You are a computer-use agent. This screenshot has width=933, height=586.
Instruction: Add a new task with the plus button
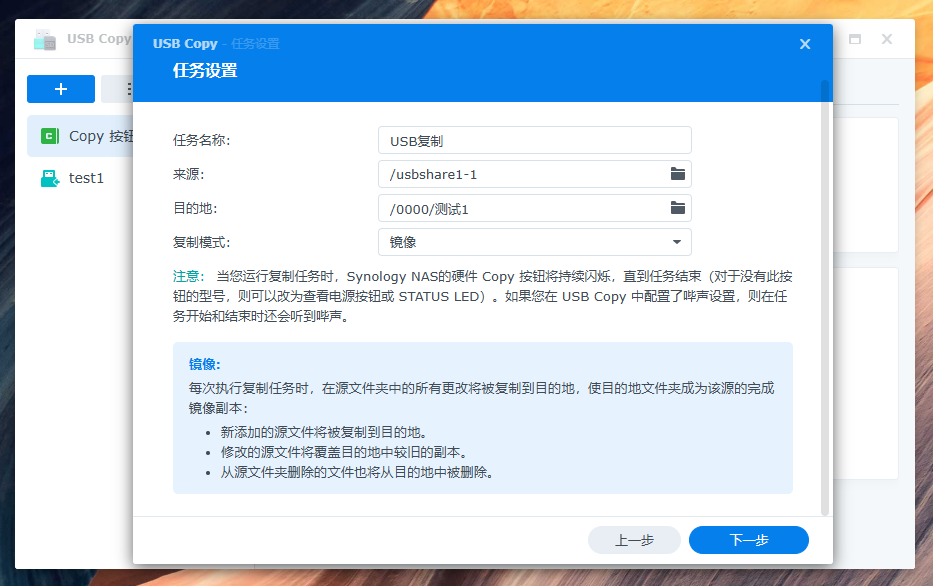tap(61, 89)
